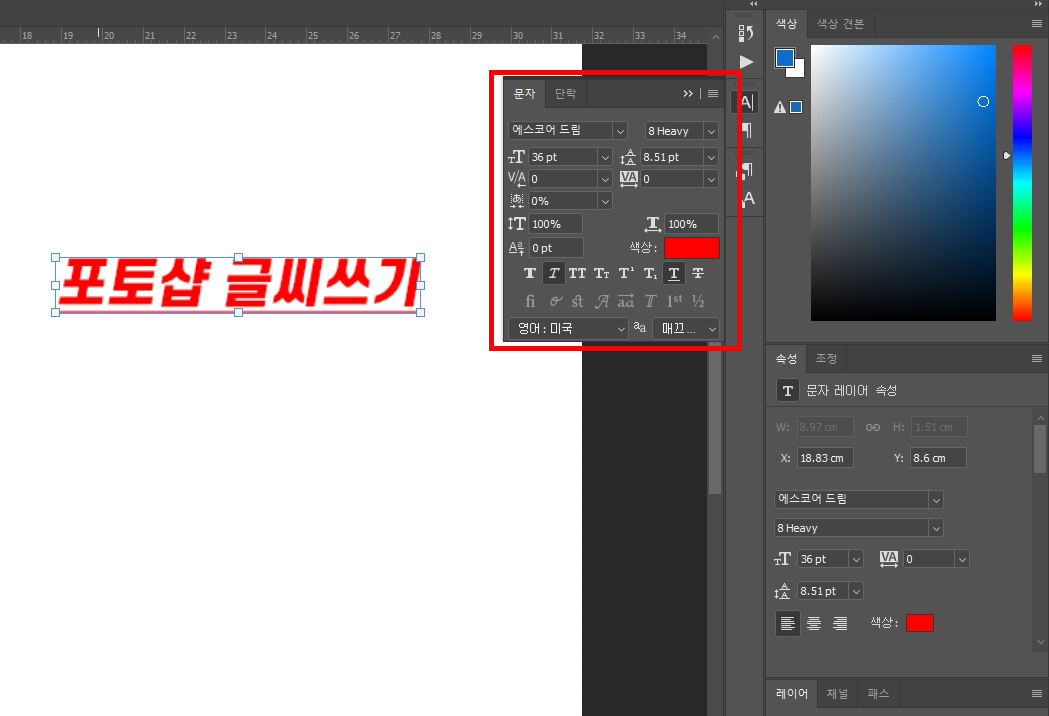Click the discretionary ligatures st icon
The image size is (1049, 716).
pyautogui.click(x=577, y=301)
